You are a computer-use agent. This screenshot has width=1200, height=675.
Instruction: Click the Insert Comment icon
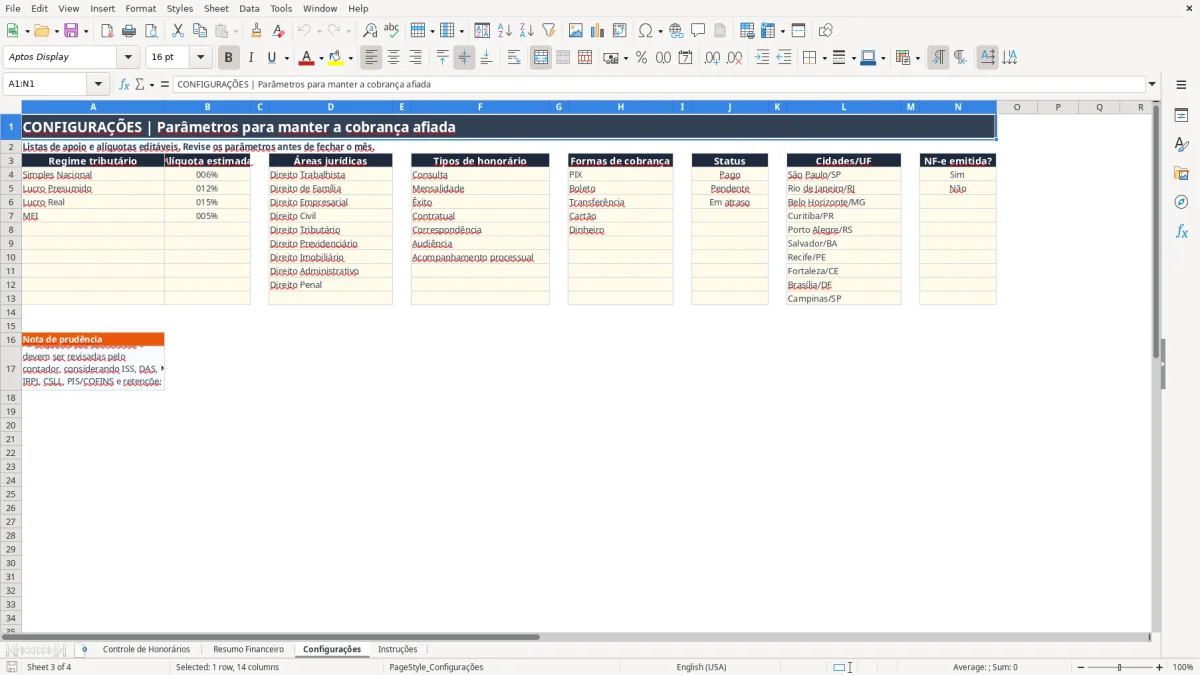point(698,31)
